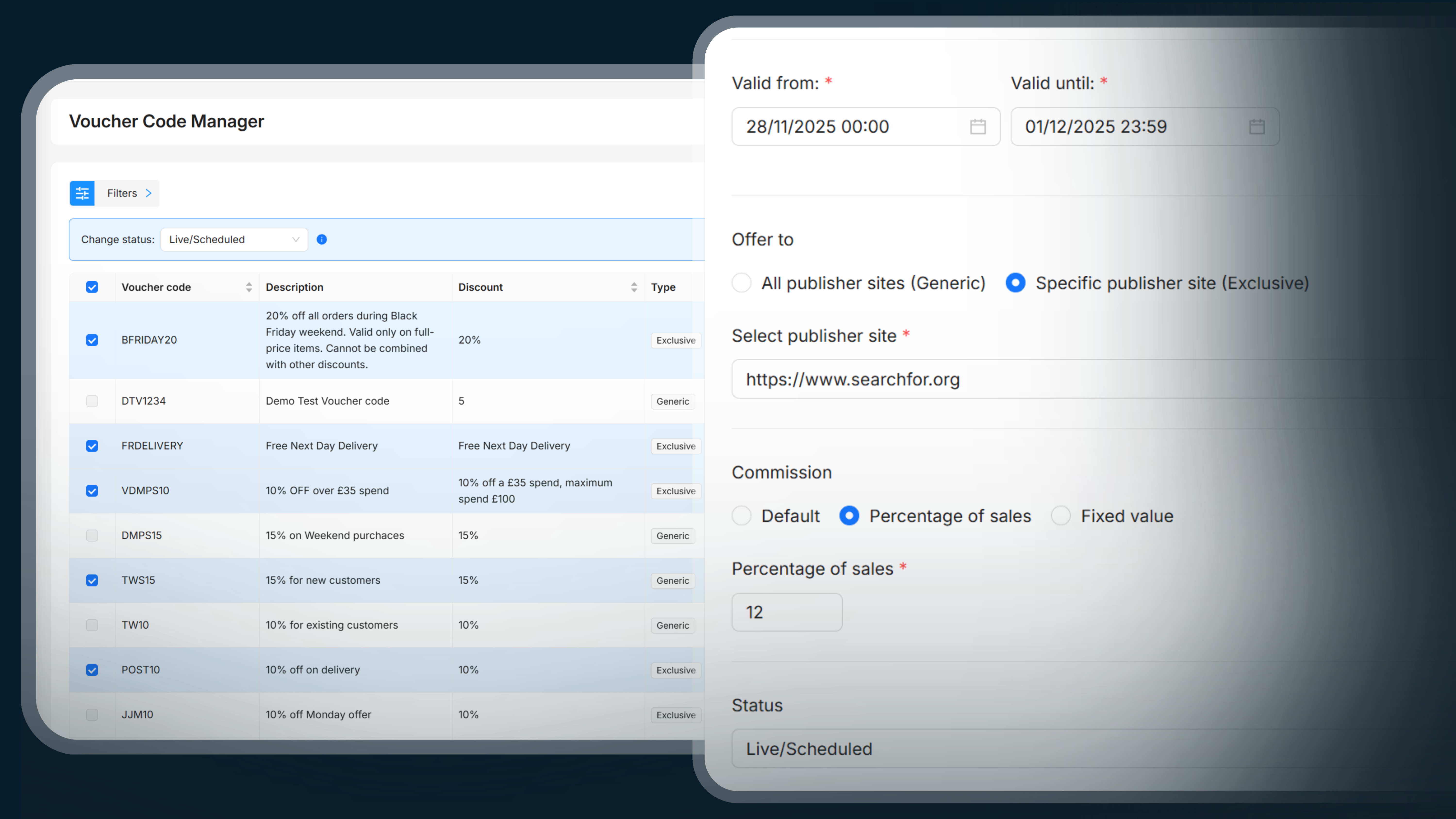The height and width of the screenshot is (819, 1456).
Task: Toggle the select-all header checkbox
Action: 92,287
